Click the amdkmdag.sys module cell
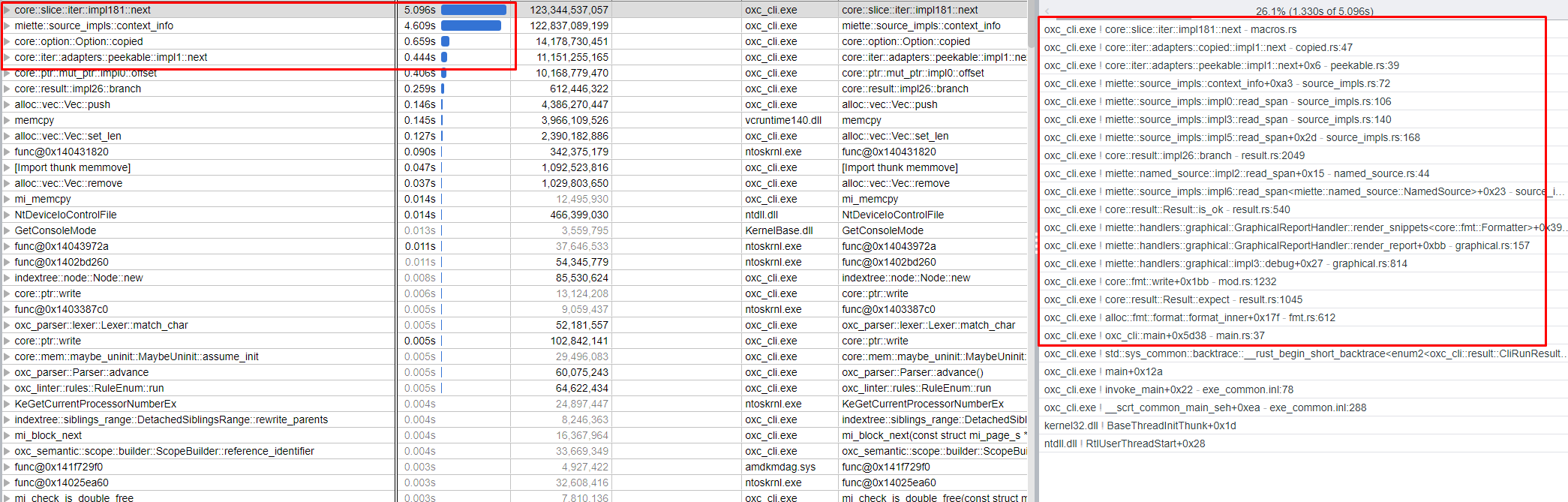Image resolution: width=1568 pixels, height=502 pixels. click(780, 467)
